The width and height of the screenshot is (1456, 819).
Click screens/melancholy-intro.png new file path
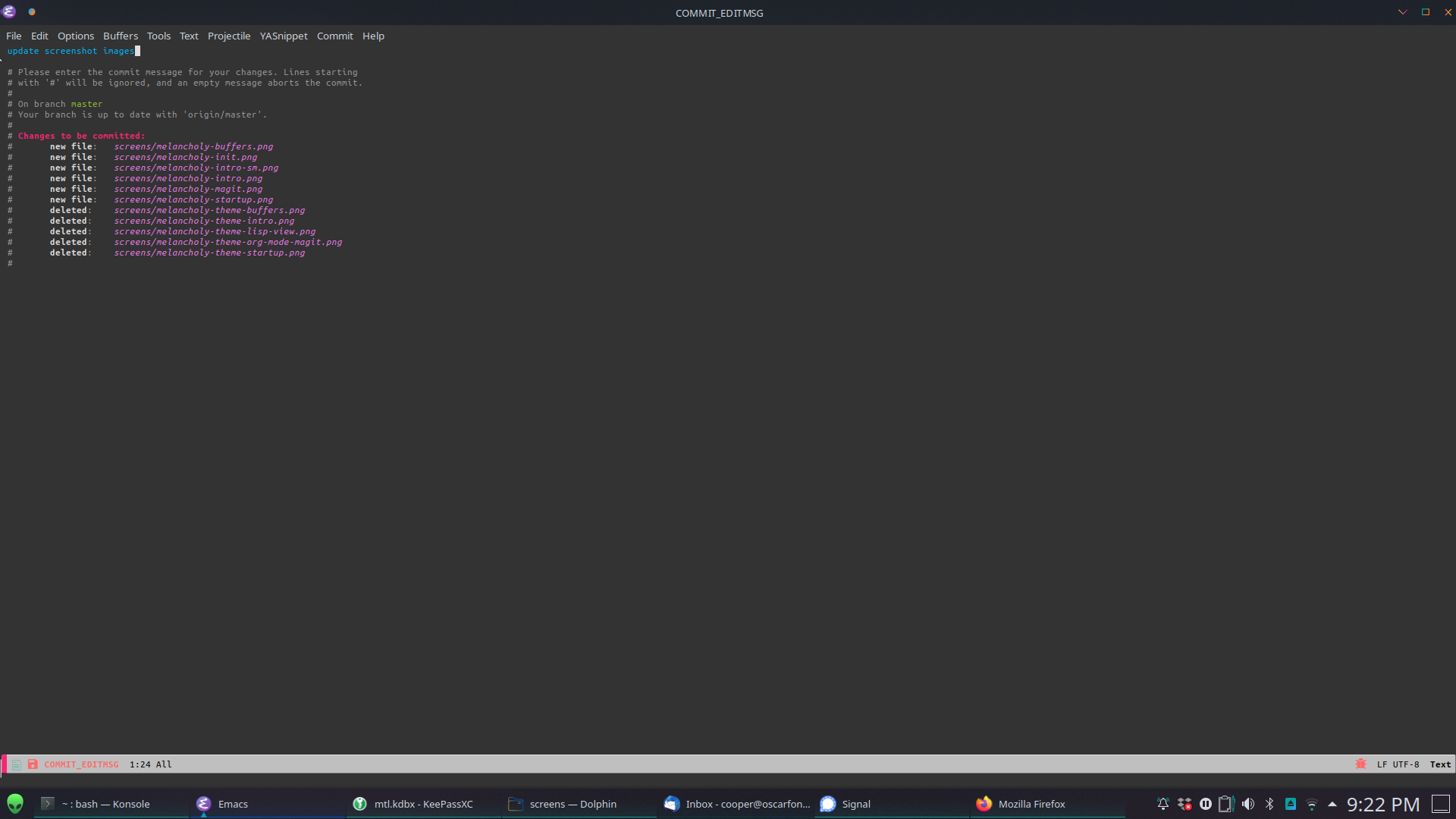(x=188, y=178)
